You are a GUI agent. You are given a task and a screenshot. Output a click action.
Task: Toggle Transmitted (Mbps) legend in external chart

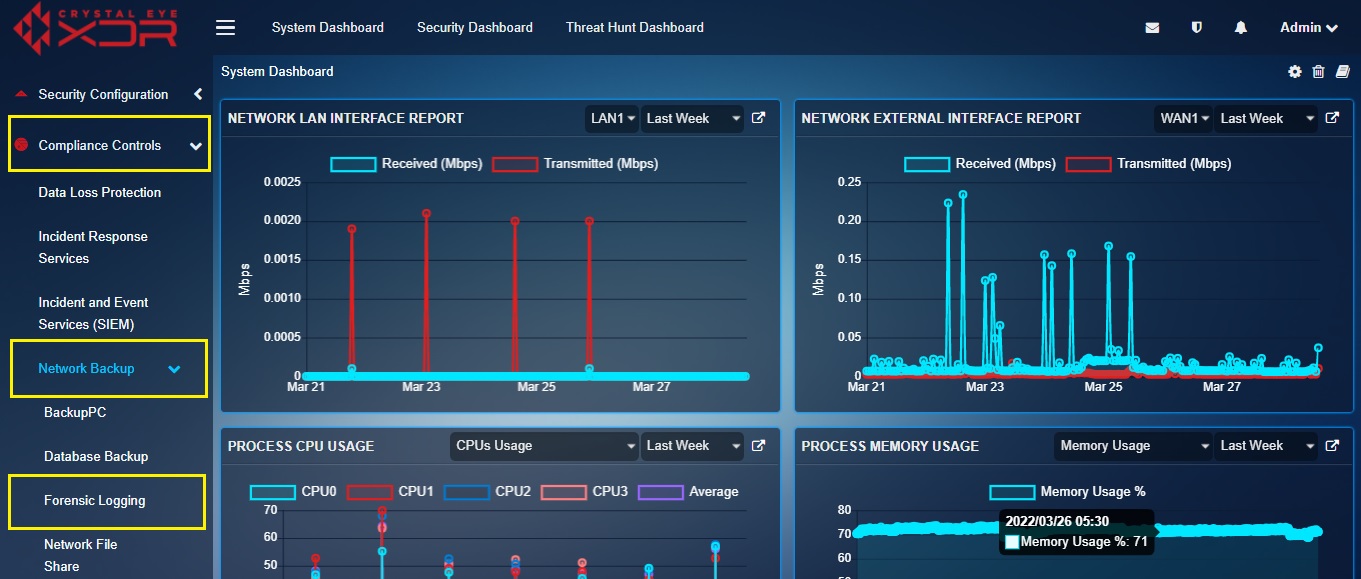point(1149,163)
